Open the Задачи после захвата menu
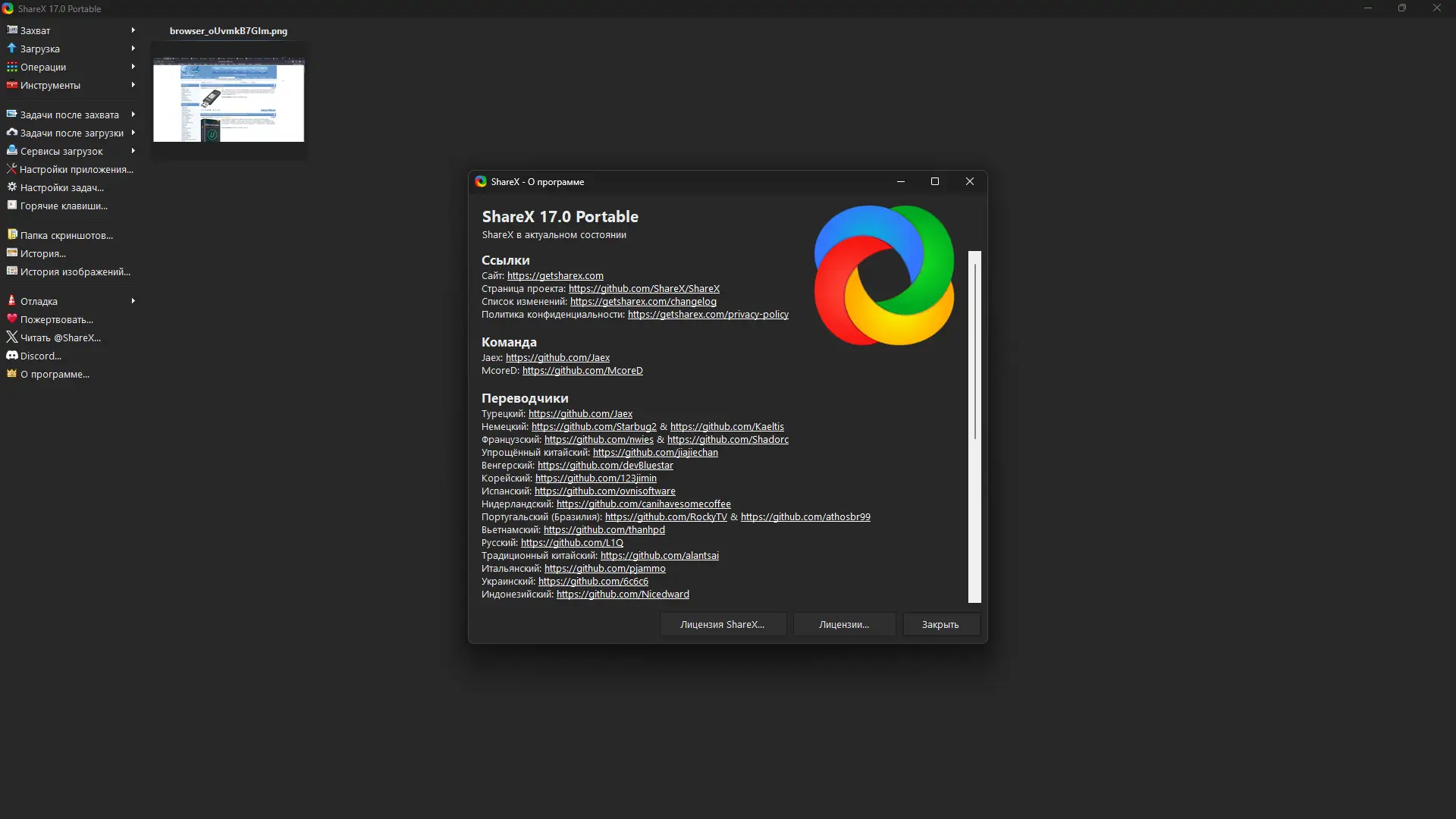 (x=69, y=115)
